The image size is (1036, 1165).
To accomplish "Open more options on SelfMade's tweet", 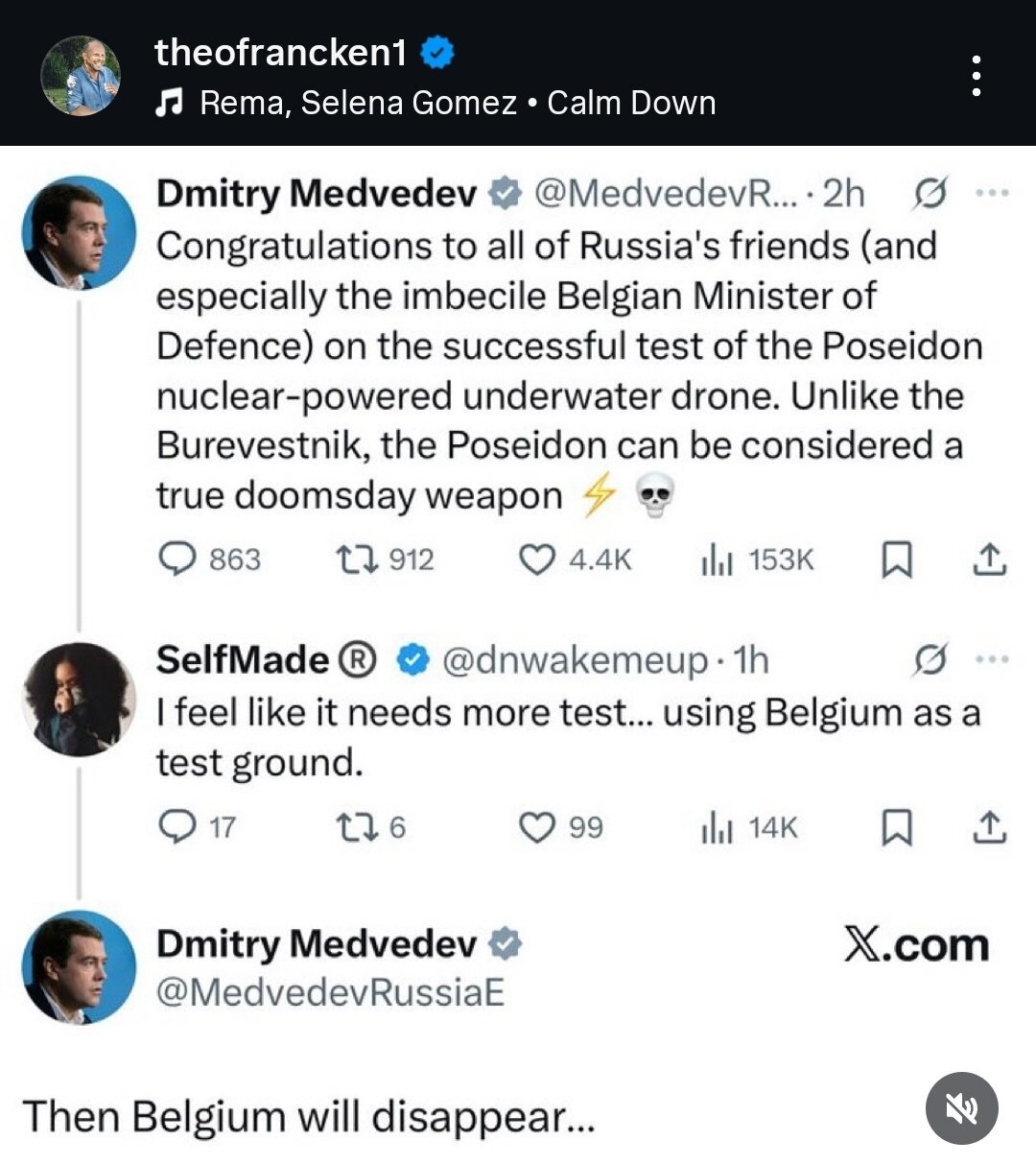I will click(991, 659).
